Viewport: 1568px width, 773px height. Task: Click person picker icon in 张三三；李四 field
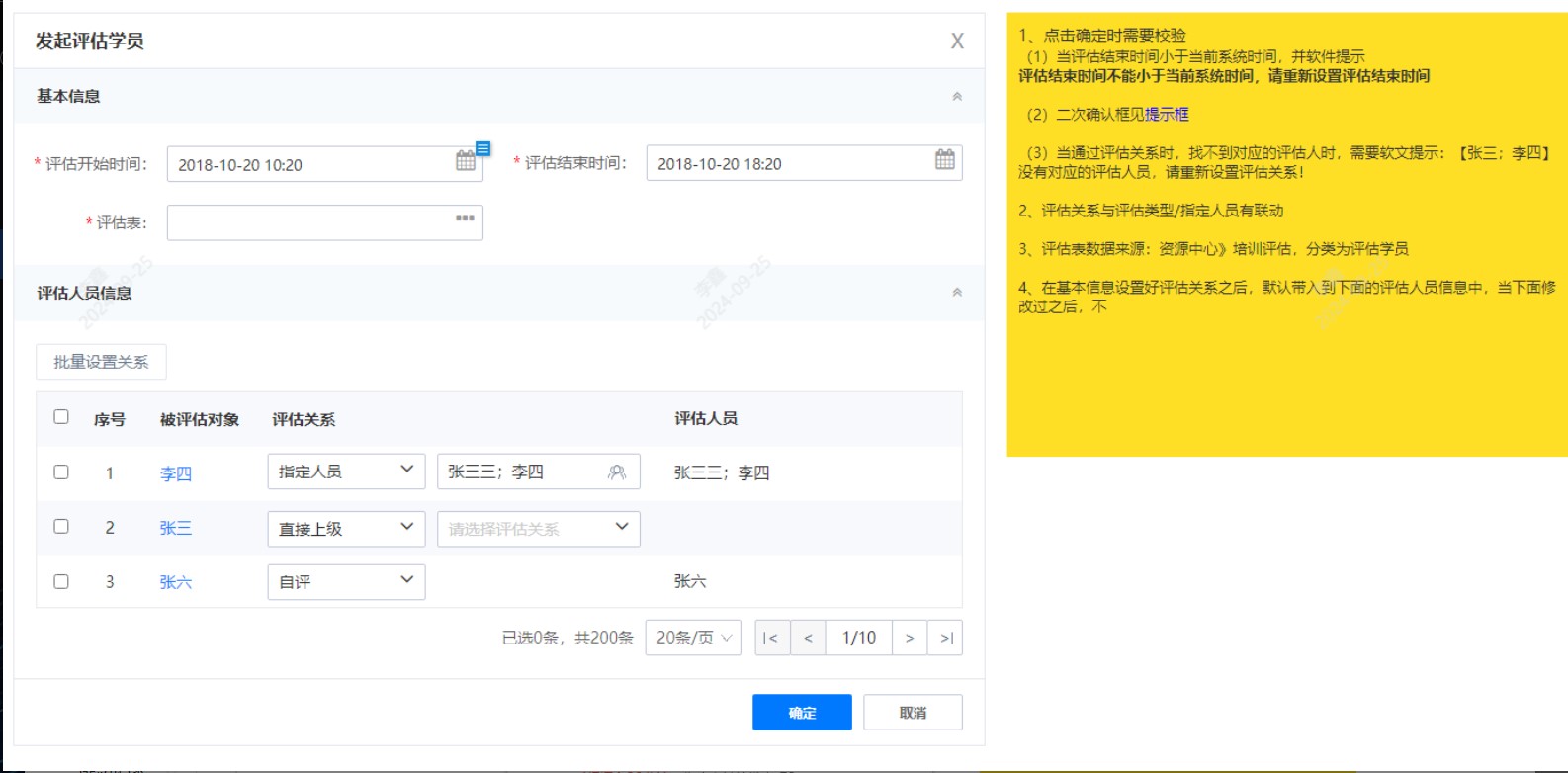click(617, 472)
